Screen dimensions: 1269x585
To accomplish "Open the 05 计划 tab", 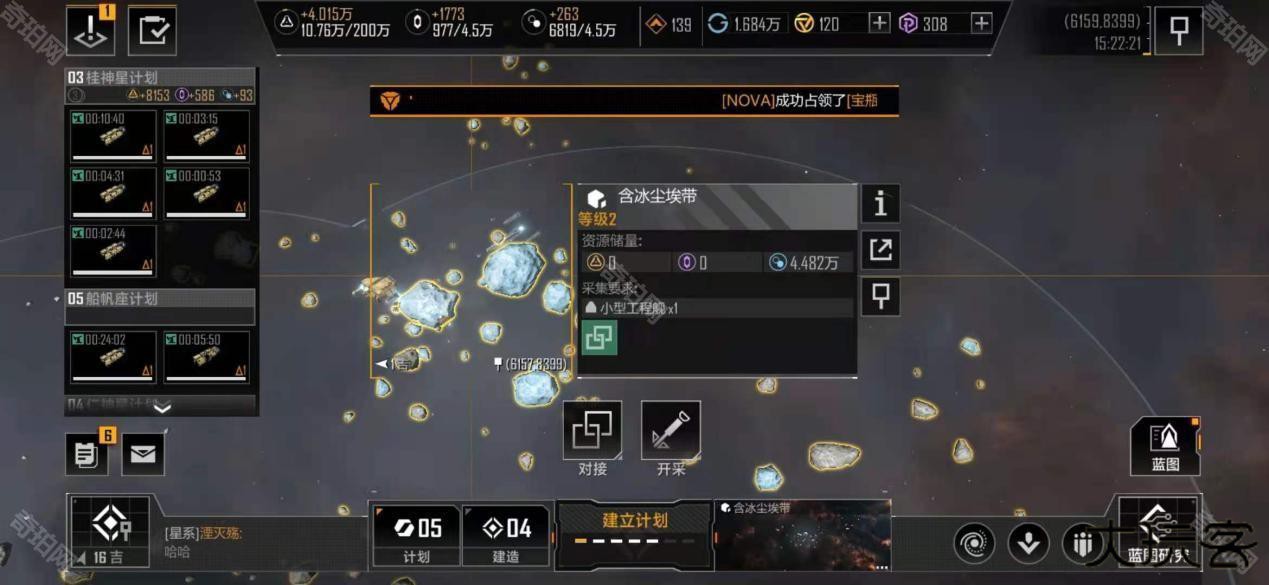I will point(417,536).
